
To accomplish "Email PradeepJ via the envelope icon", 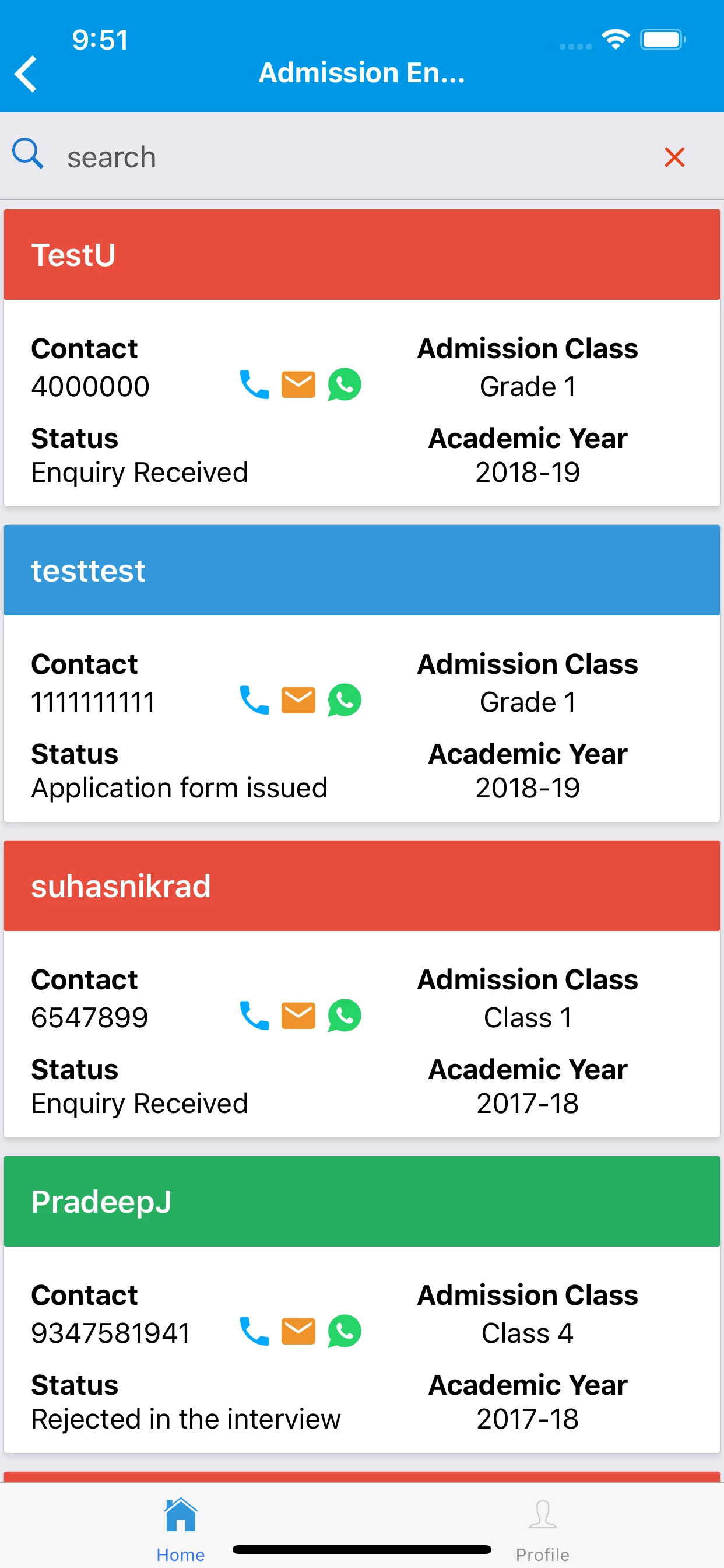I will click(x=298, y=1331).
